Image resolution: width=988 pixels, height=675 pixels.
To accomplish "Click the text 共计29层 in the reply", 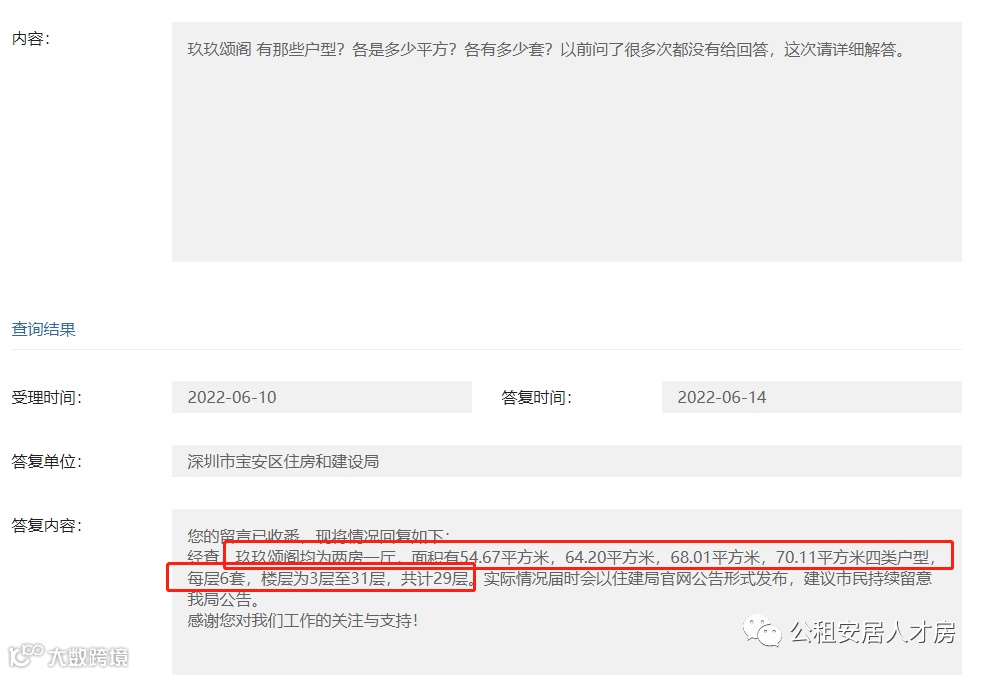I will click(x=435, y=578).
